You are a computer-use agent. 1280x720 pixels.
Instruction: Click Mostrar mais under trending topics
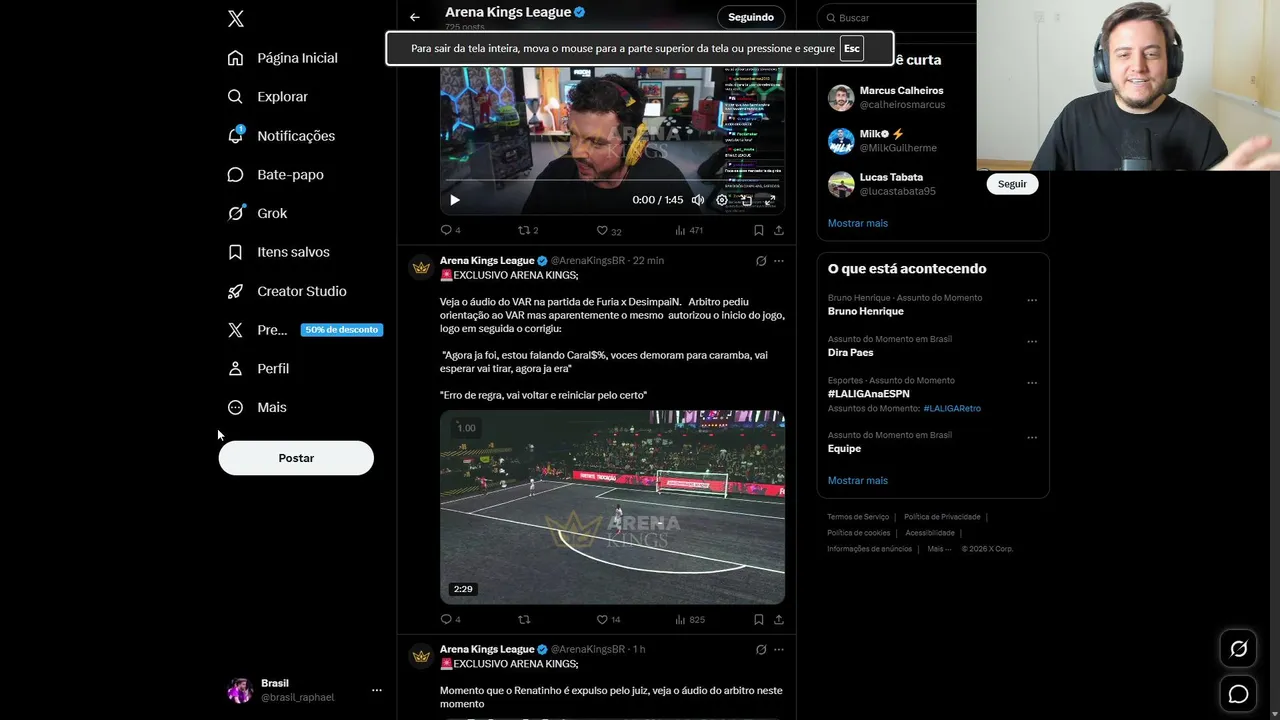(858, 480)
